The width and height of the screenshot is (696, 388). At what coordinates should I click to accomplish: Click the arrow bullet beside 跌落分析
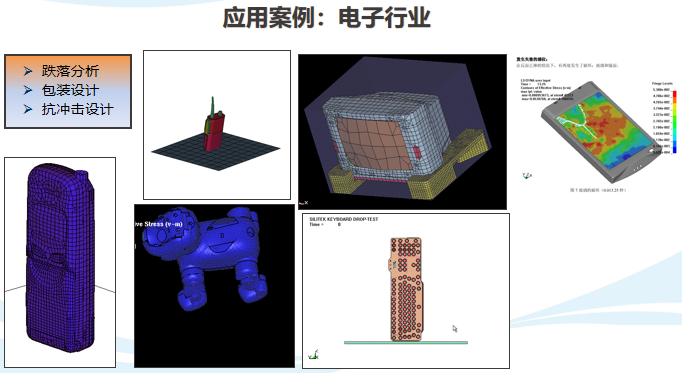[x=28, y=71]
